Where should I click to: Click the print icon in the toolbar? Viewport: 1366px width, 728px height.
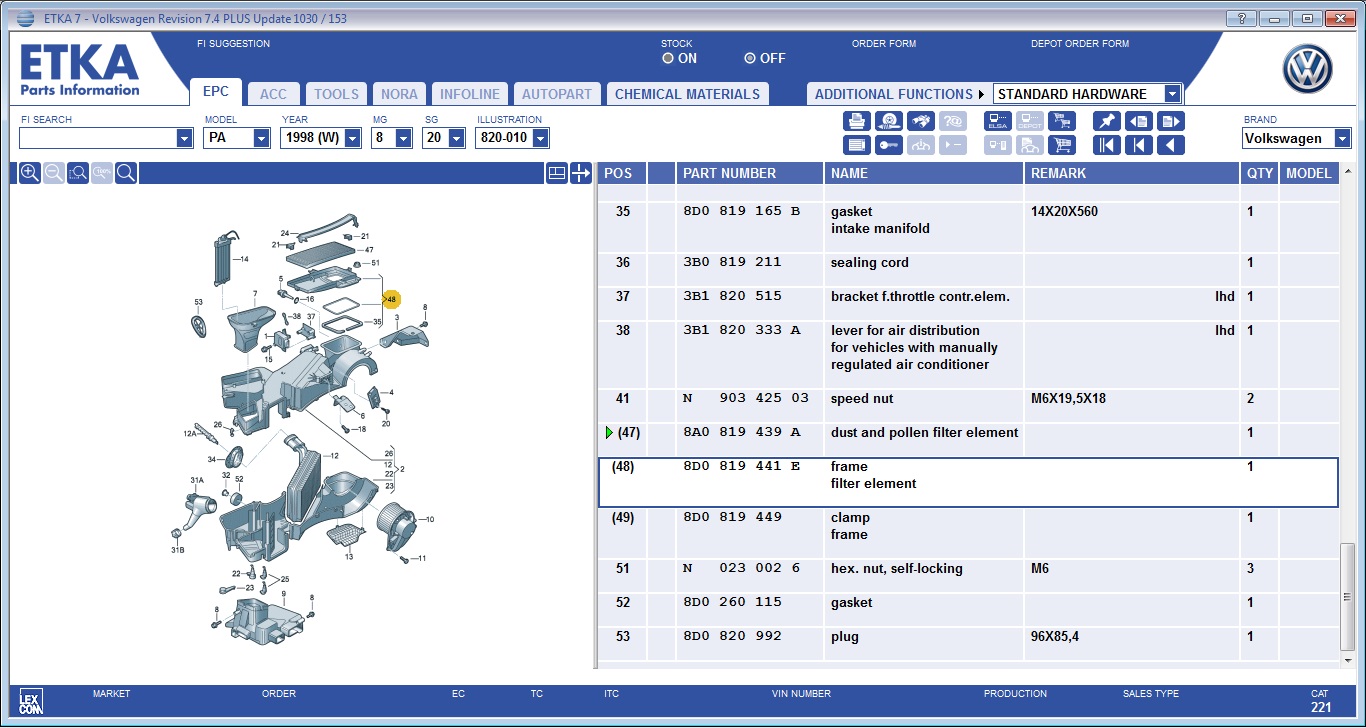[x=857, y=121]
